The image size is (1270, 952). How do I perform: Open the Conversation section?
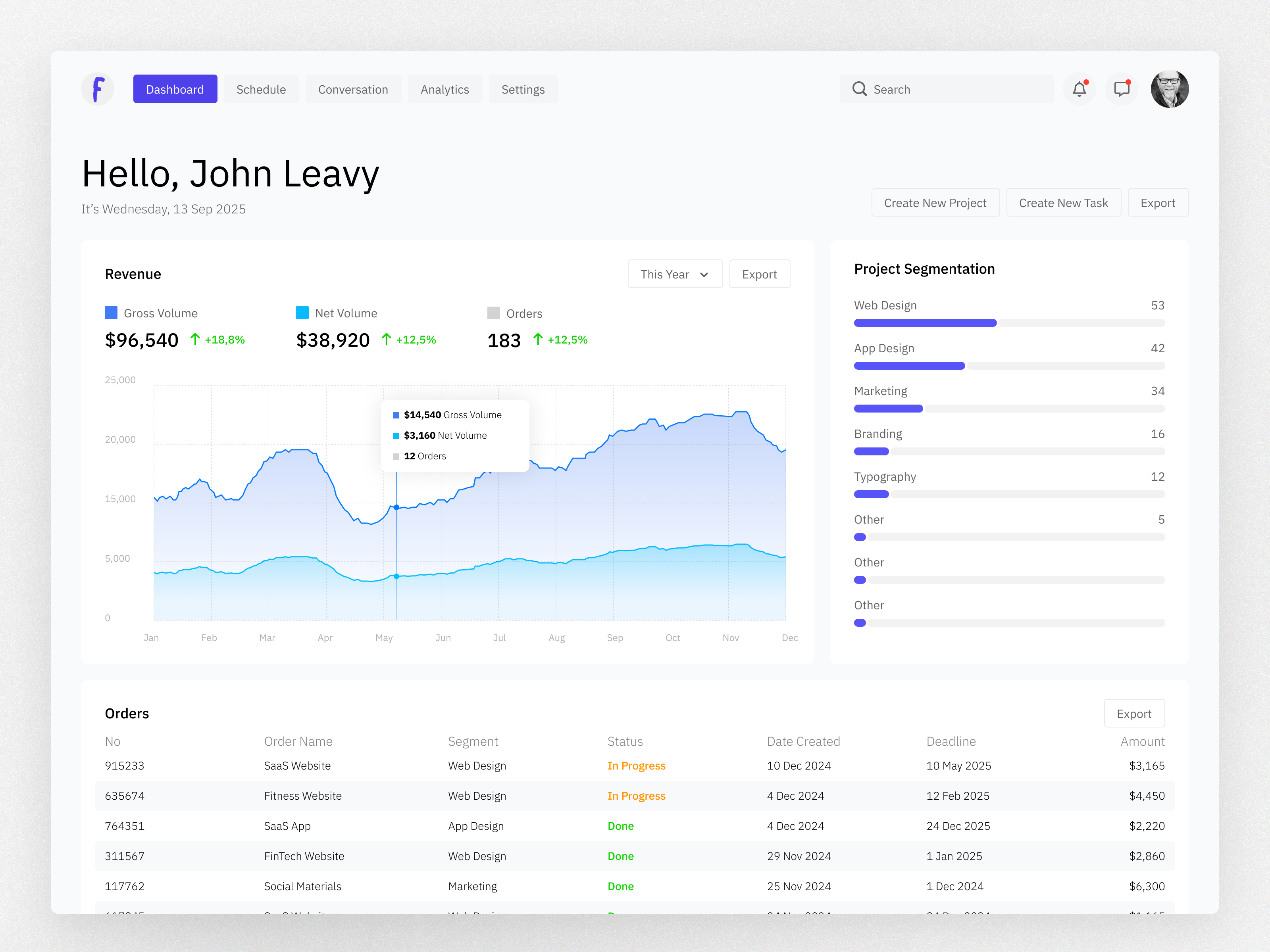pyautogui.click(x=353, y=89)
